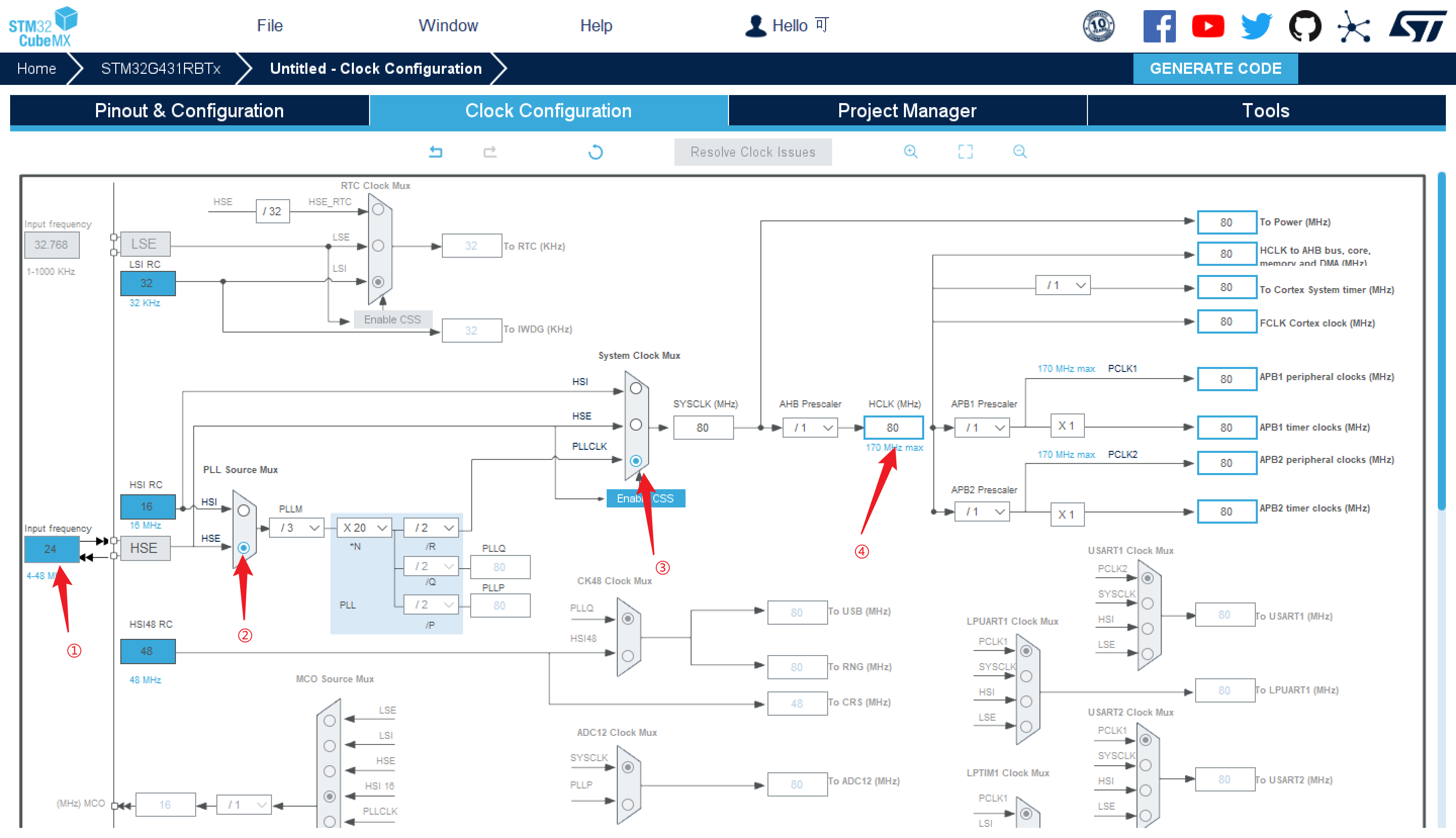
Task: Click the GENERATE CODE button
Action: coord(1215,69)
